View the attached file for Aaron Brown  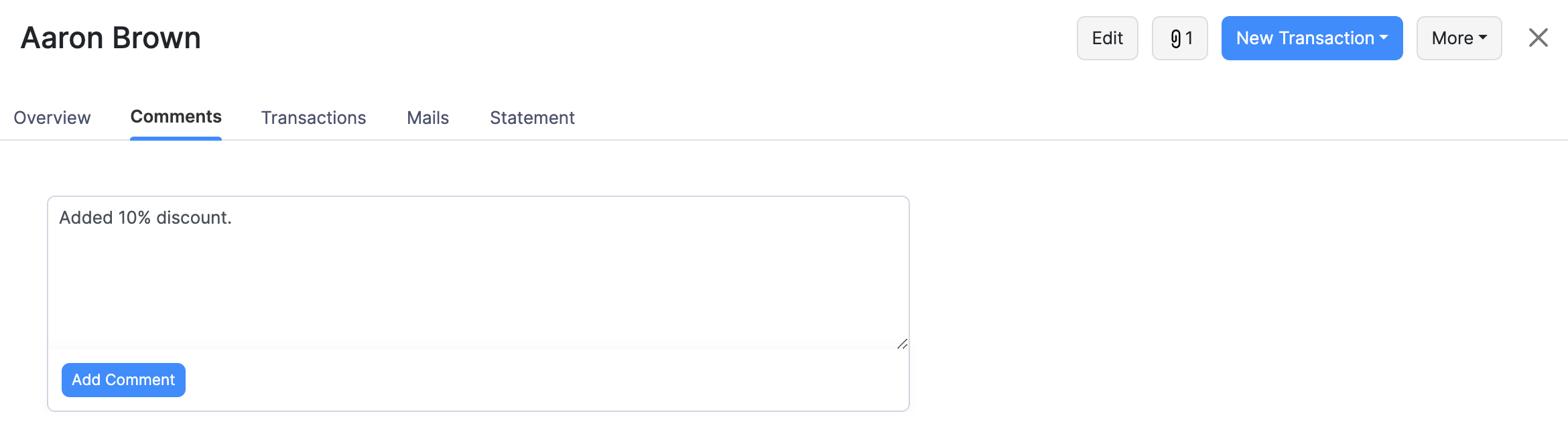coord(1179,38)
